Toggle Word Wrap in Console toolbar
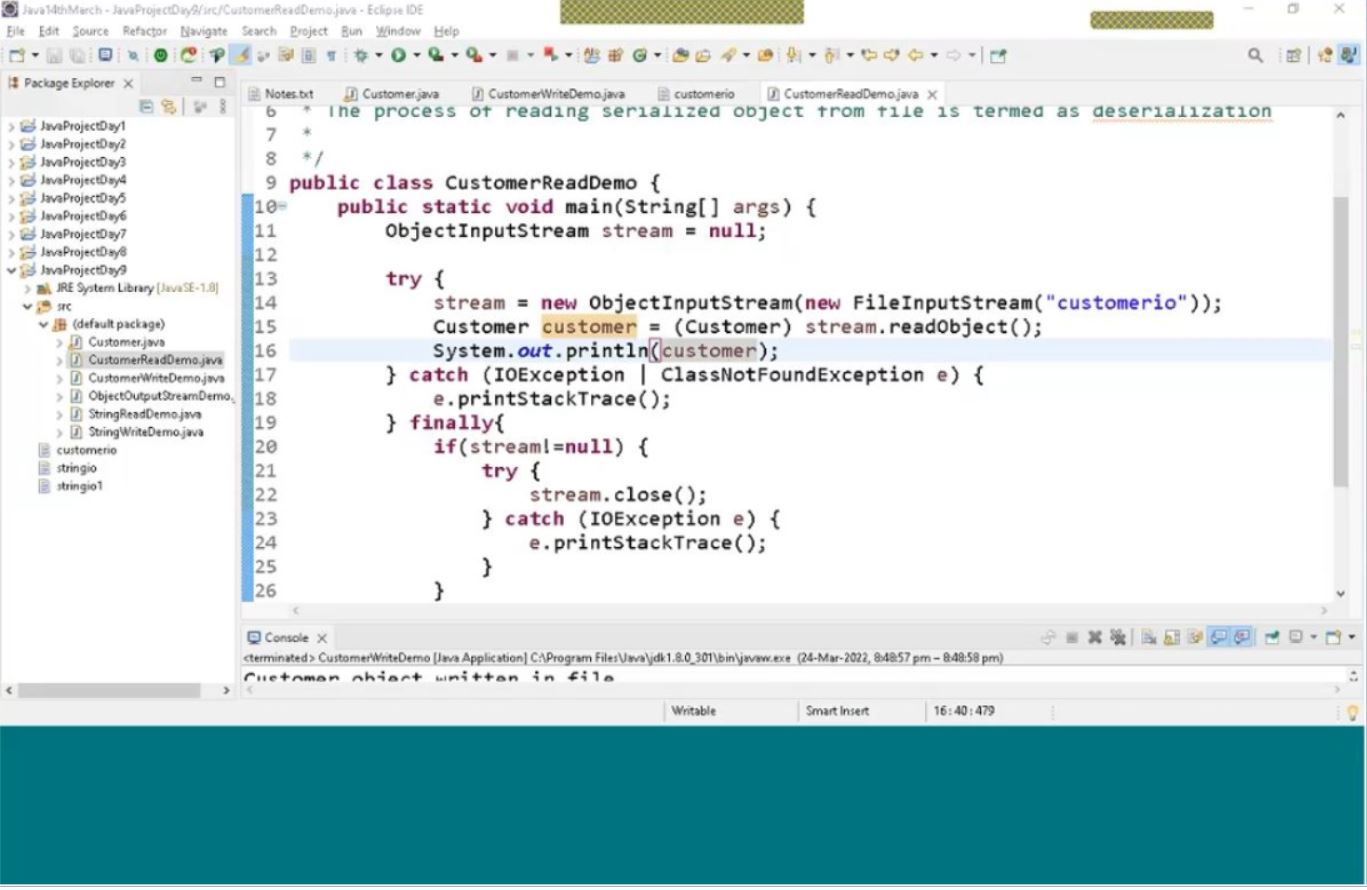This screenshot has width=1367, height=890. pyautogui.click(x=1195, y=637)
